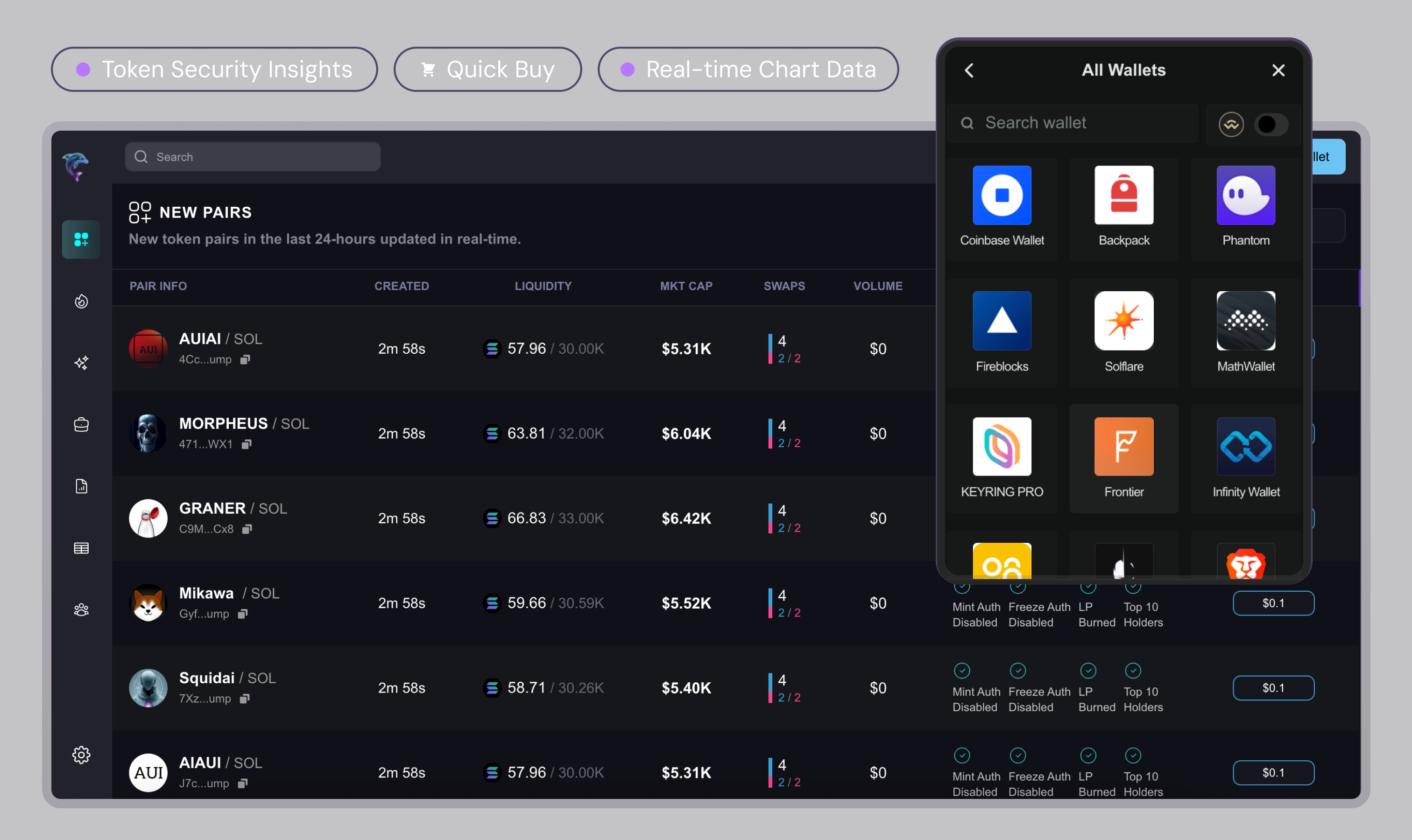Select MathWallet
Viewport: 1412px width, 840px height.
[1245, 333]
